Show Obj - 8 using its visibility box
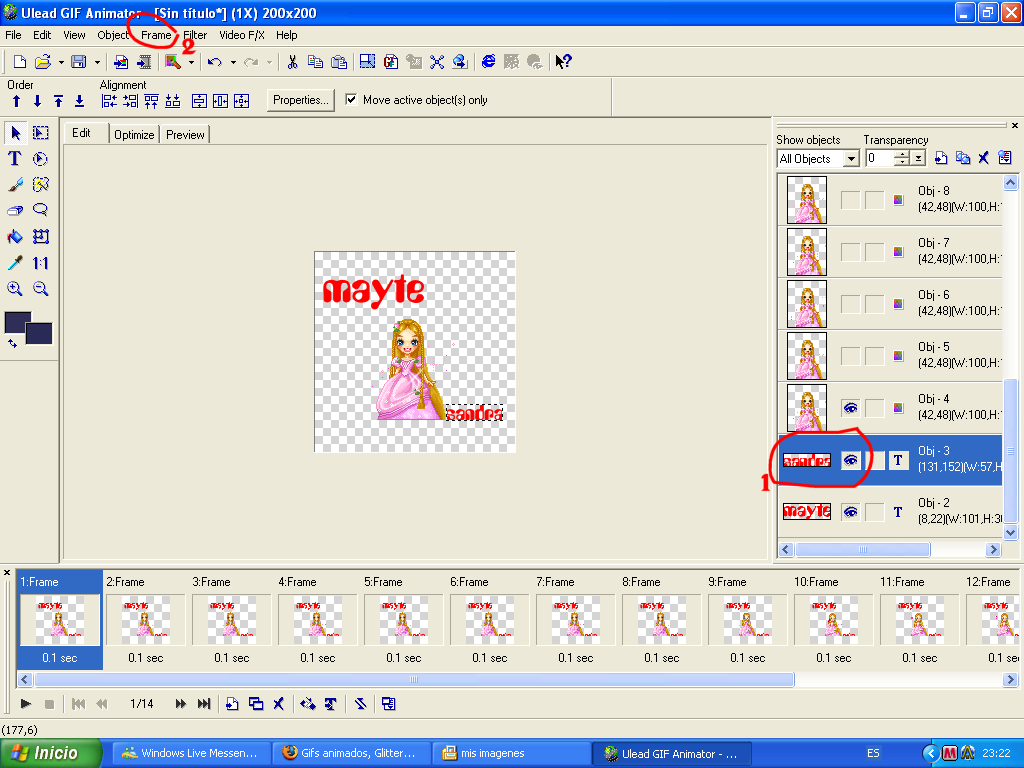Image resolution: width=1024 pixels, height=768 pixels. 850,200
